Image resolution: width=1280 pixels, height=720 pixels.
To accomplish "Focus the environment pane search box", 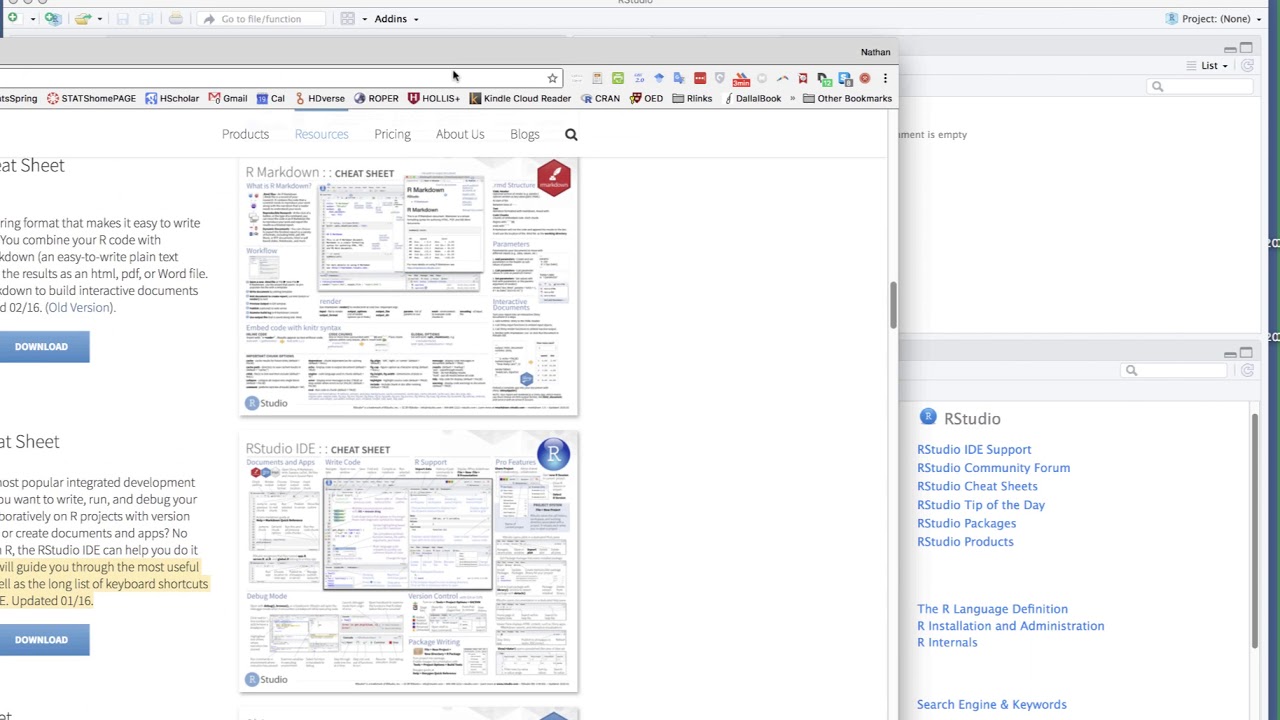I will click(x=1200, y=87).
